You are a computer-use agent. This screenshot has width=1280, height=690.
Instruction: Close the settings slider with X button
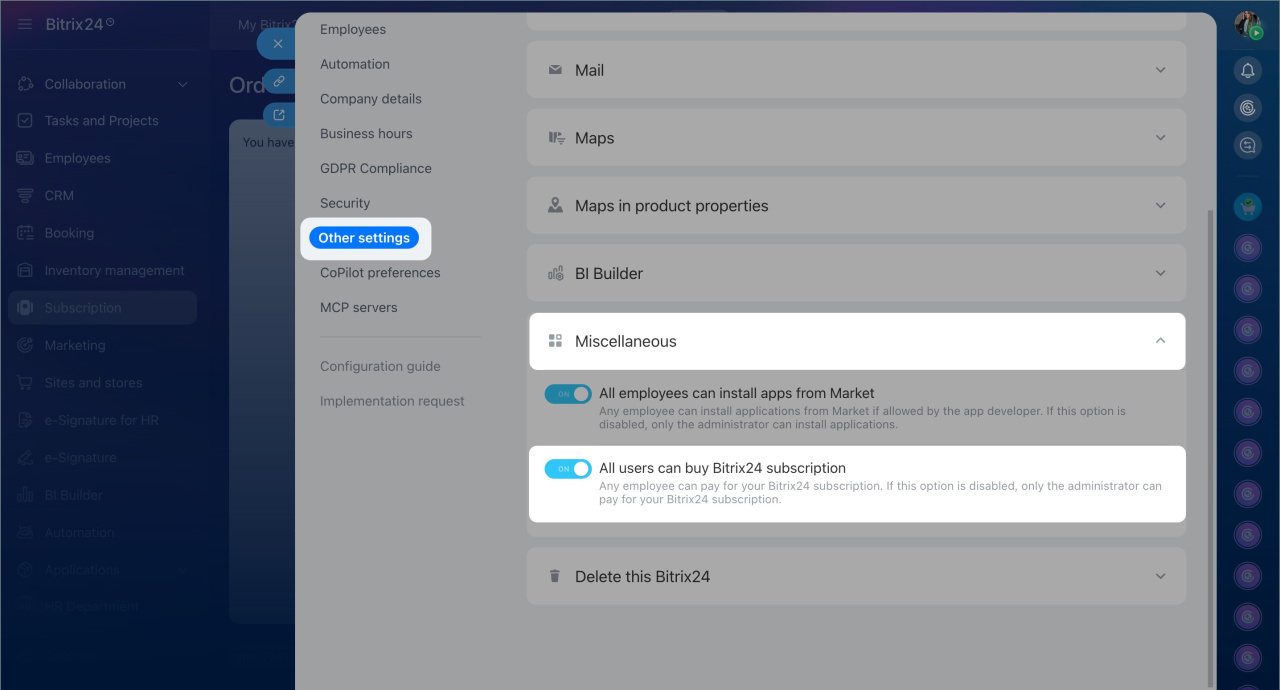(278, 44)
